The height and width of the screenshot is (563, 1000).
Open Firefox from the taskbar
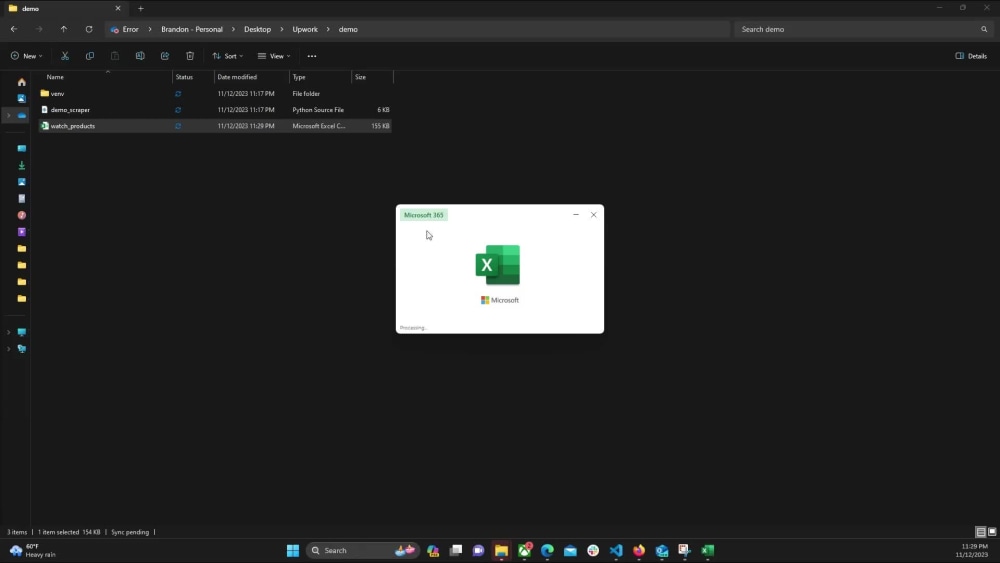(x=639, y=550)
